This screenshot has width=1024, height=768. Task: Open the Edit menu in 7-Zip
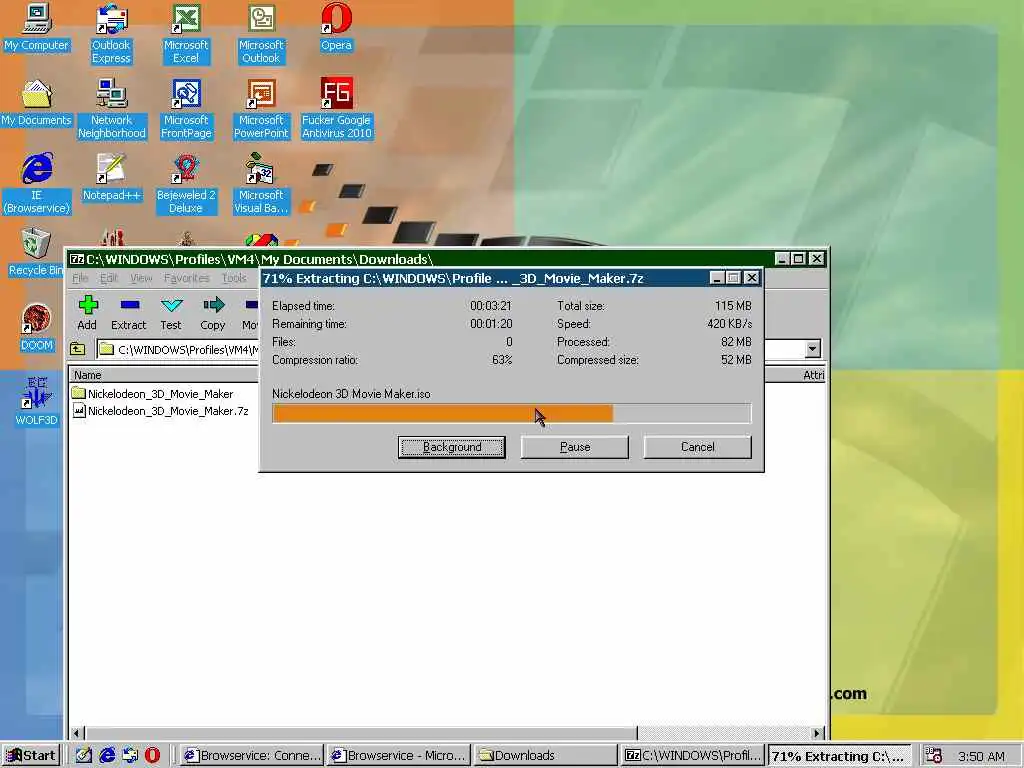[x=109, y=278]
